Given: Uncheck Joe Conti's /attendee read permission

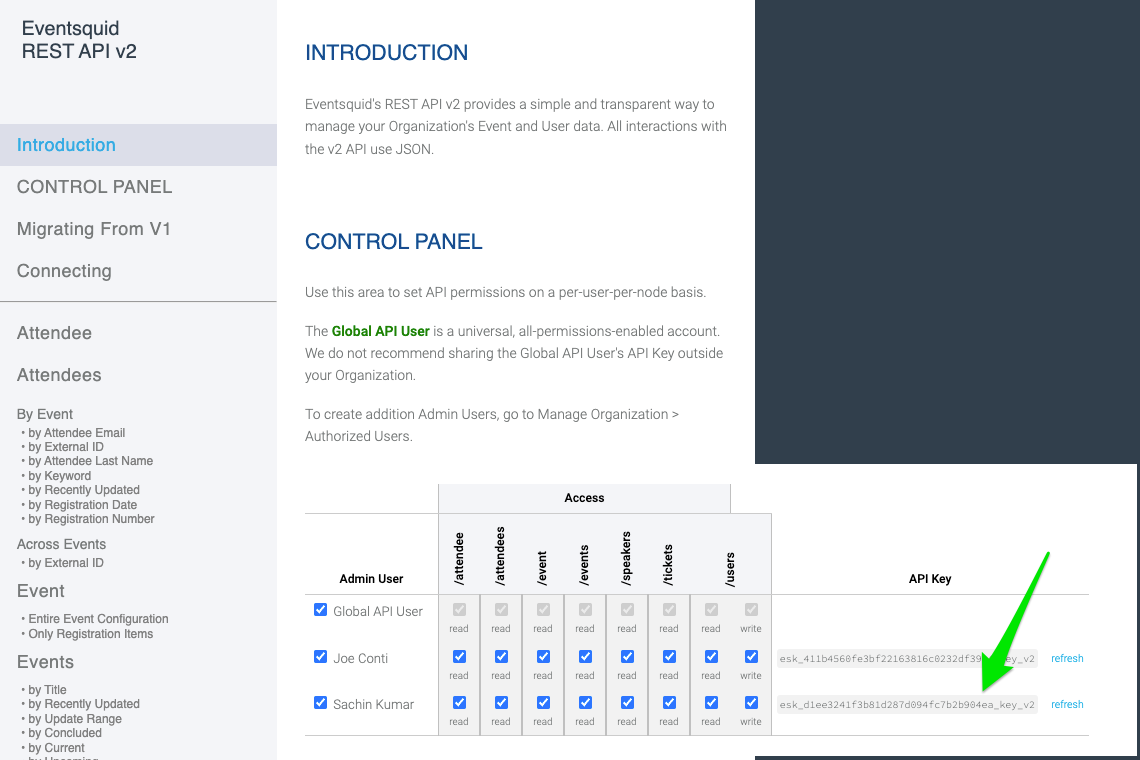Looking at the screenshot, I should 459,657.
